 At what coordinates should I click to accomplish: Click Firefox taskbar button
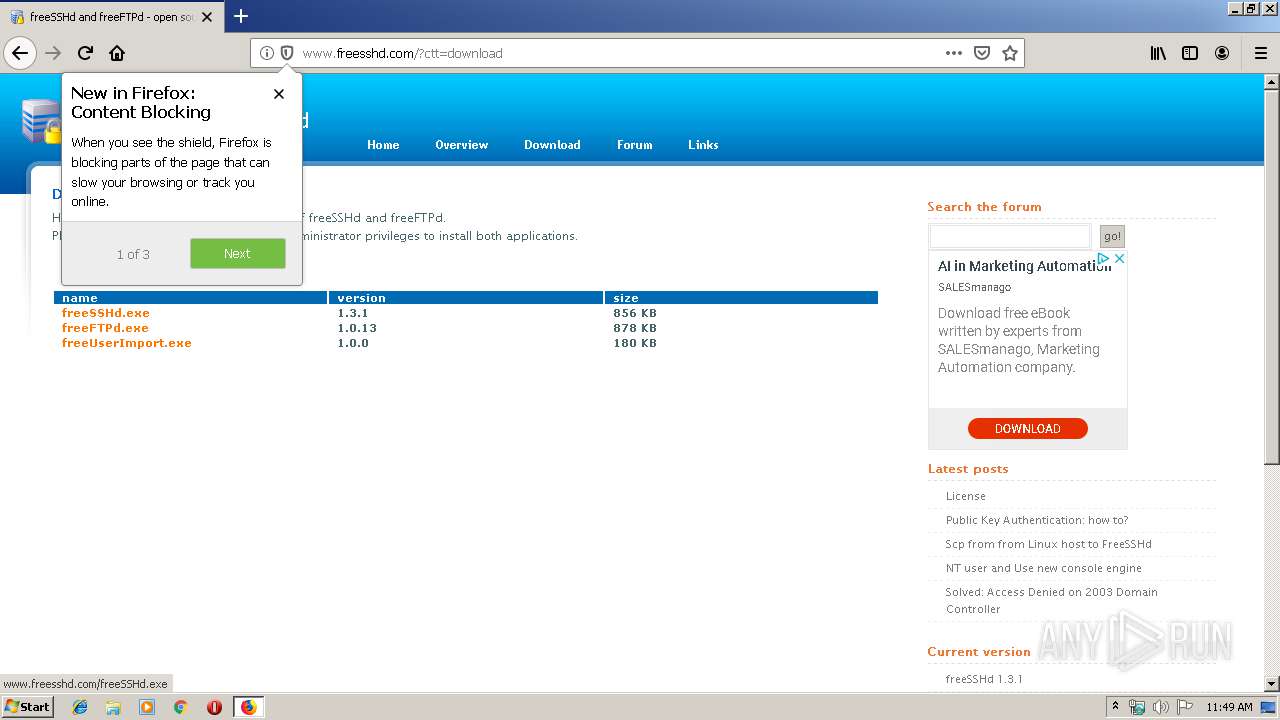[248, 707]
